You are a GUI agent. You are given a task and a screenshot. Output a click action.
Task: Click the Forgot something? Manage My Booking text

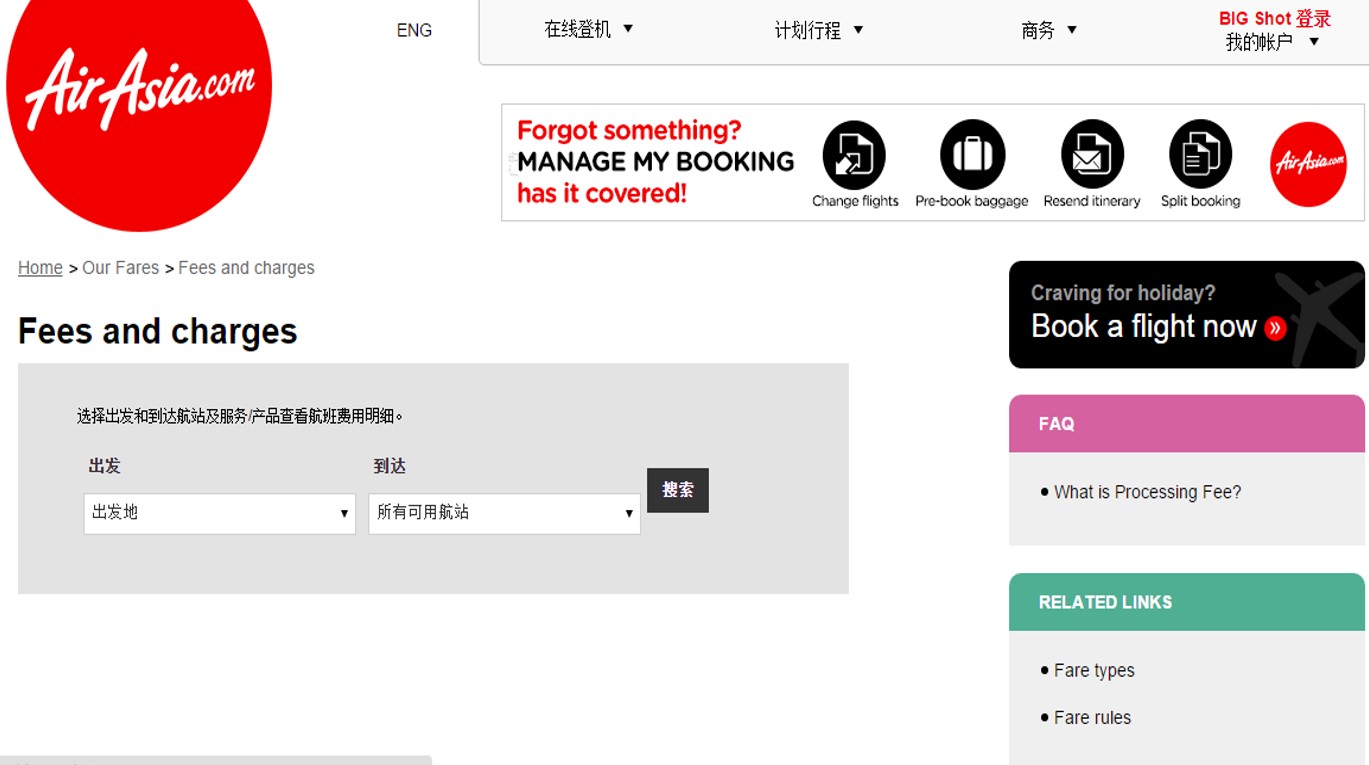[x=655, y=162]
